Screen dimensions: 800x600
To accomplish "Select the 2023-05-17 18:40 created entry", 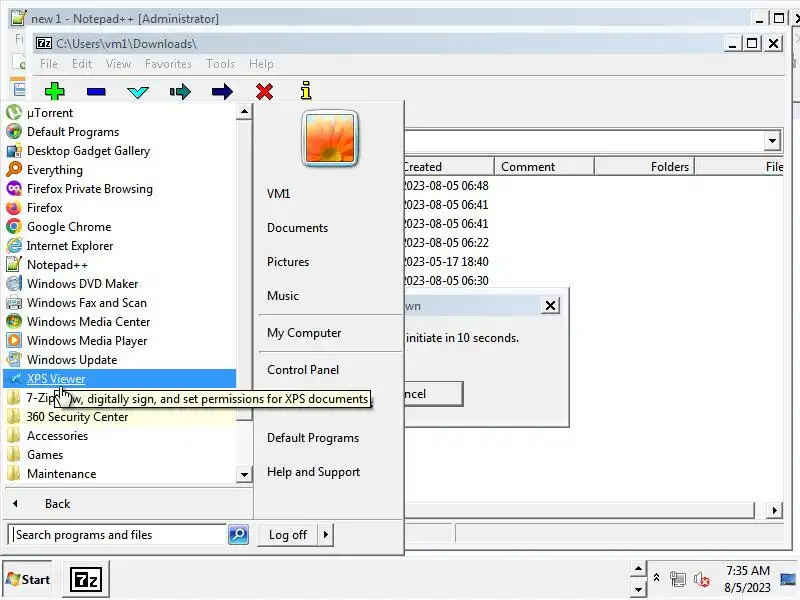I will coord(446,261).
